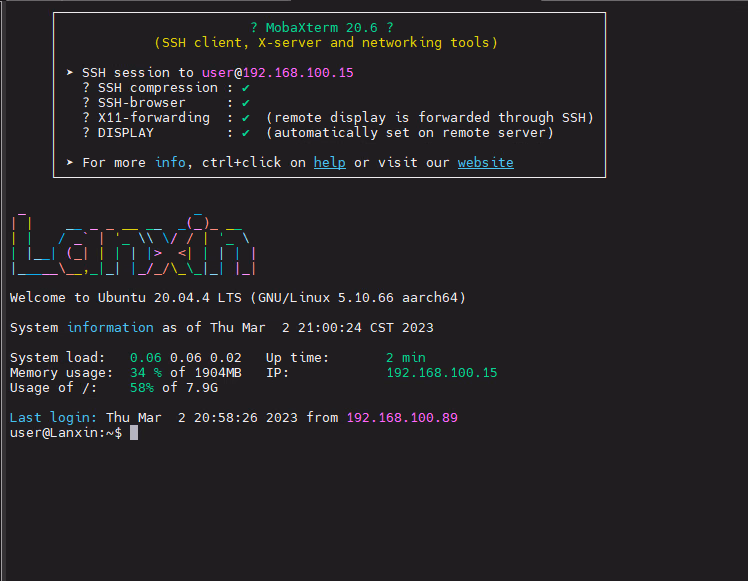
Task: Click the green check next to X11-forwarding
Action: click(x=246, y=118)
